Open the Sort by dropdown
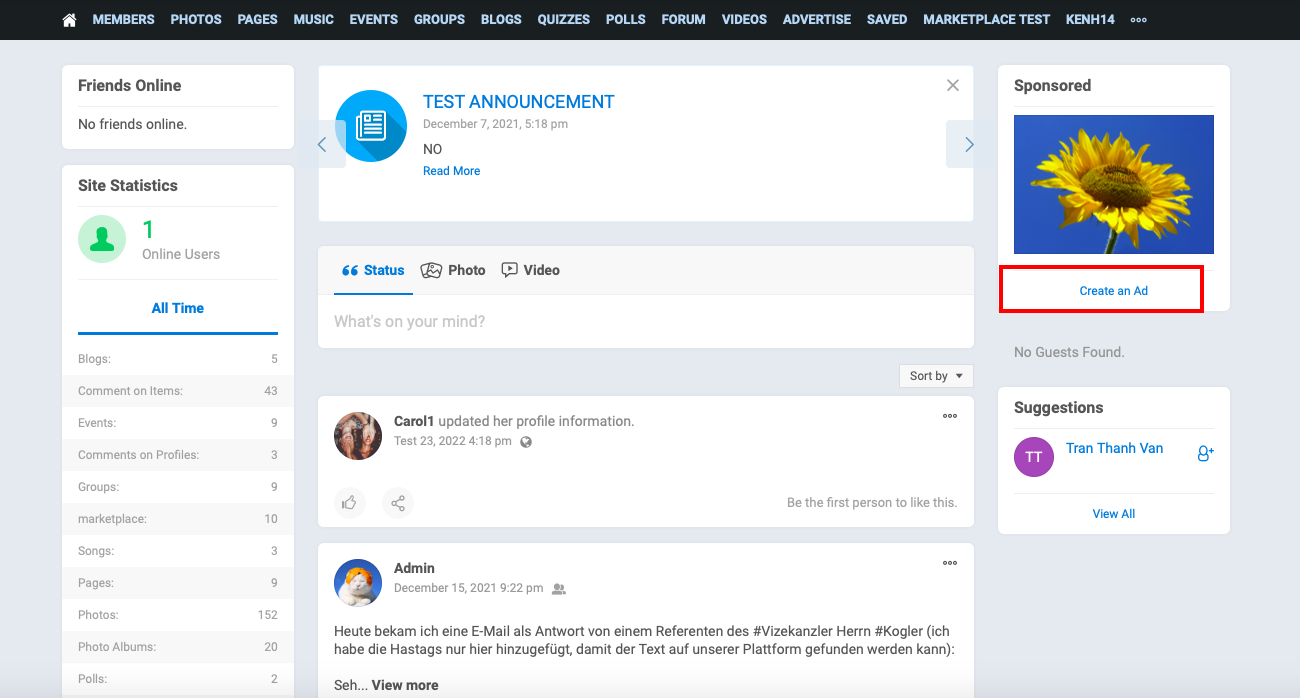This screenshot has height=698, width=1300. [x=936, y=376]
